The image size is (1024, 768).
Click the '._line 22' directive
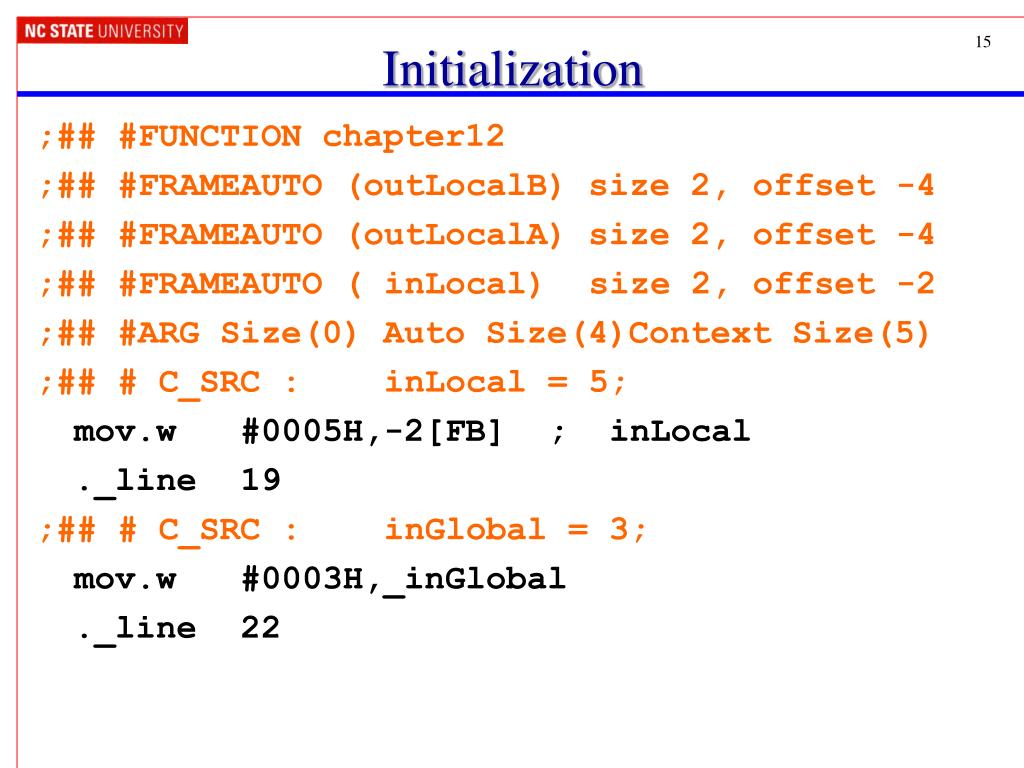[x=179, y=629]
